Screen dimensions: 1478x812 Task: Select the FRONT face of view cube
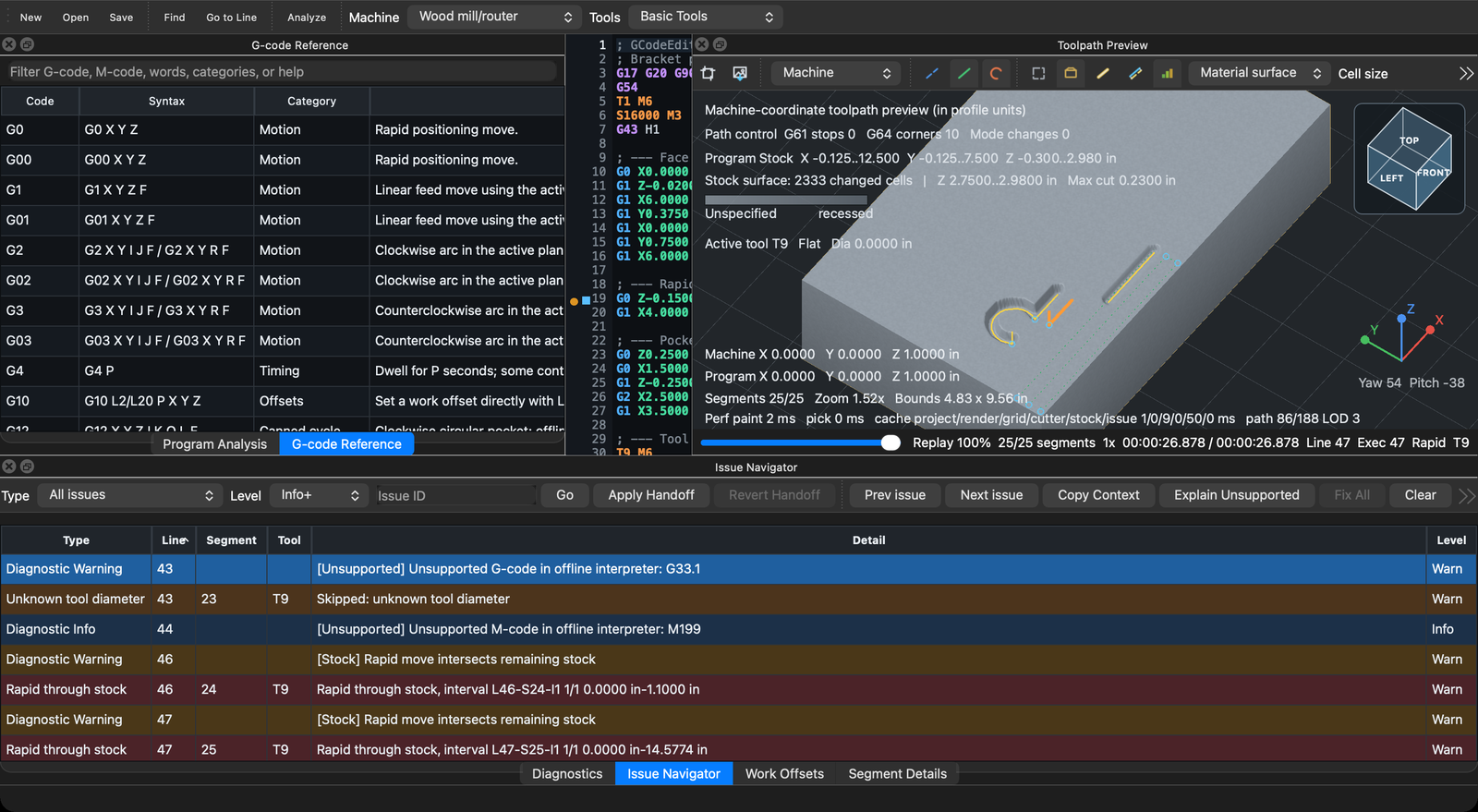1434,173
